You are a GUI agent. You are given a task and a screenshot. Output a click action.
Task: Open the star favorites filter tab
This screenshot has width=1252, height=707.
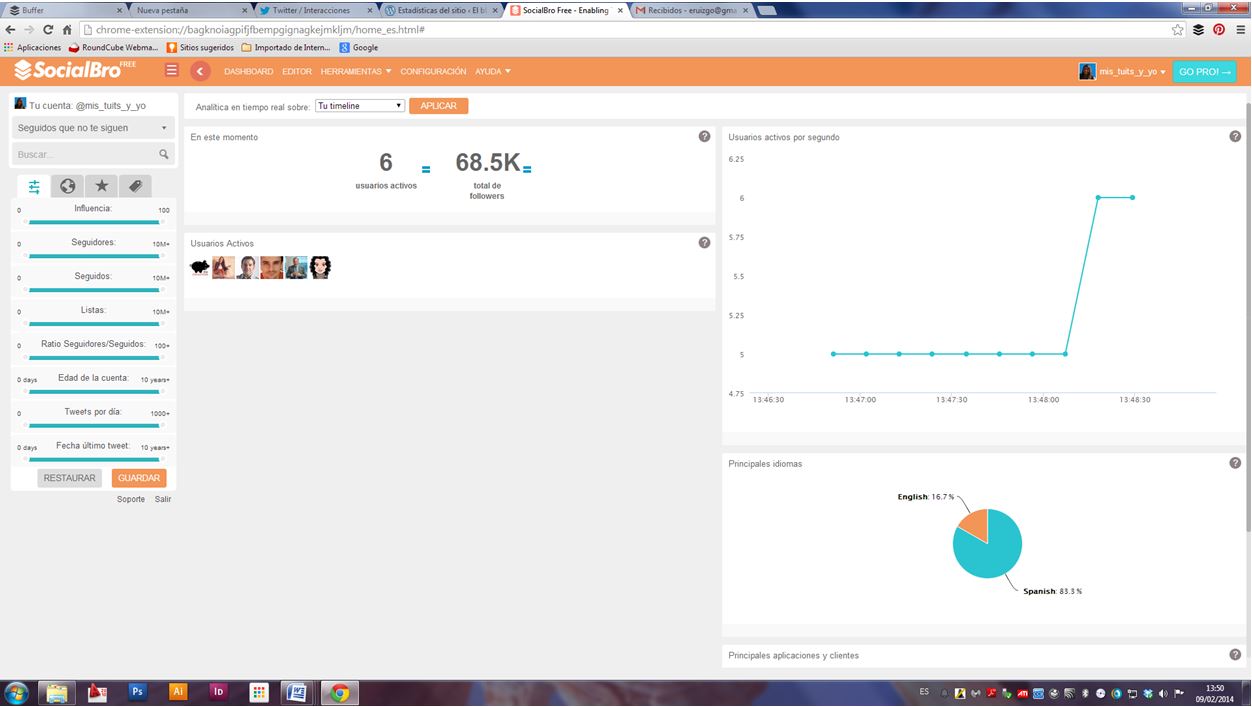point(101,186)
